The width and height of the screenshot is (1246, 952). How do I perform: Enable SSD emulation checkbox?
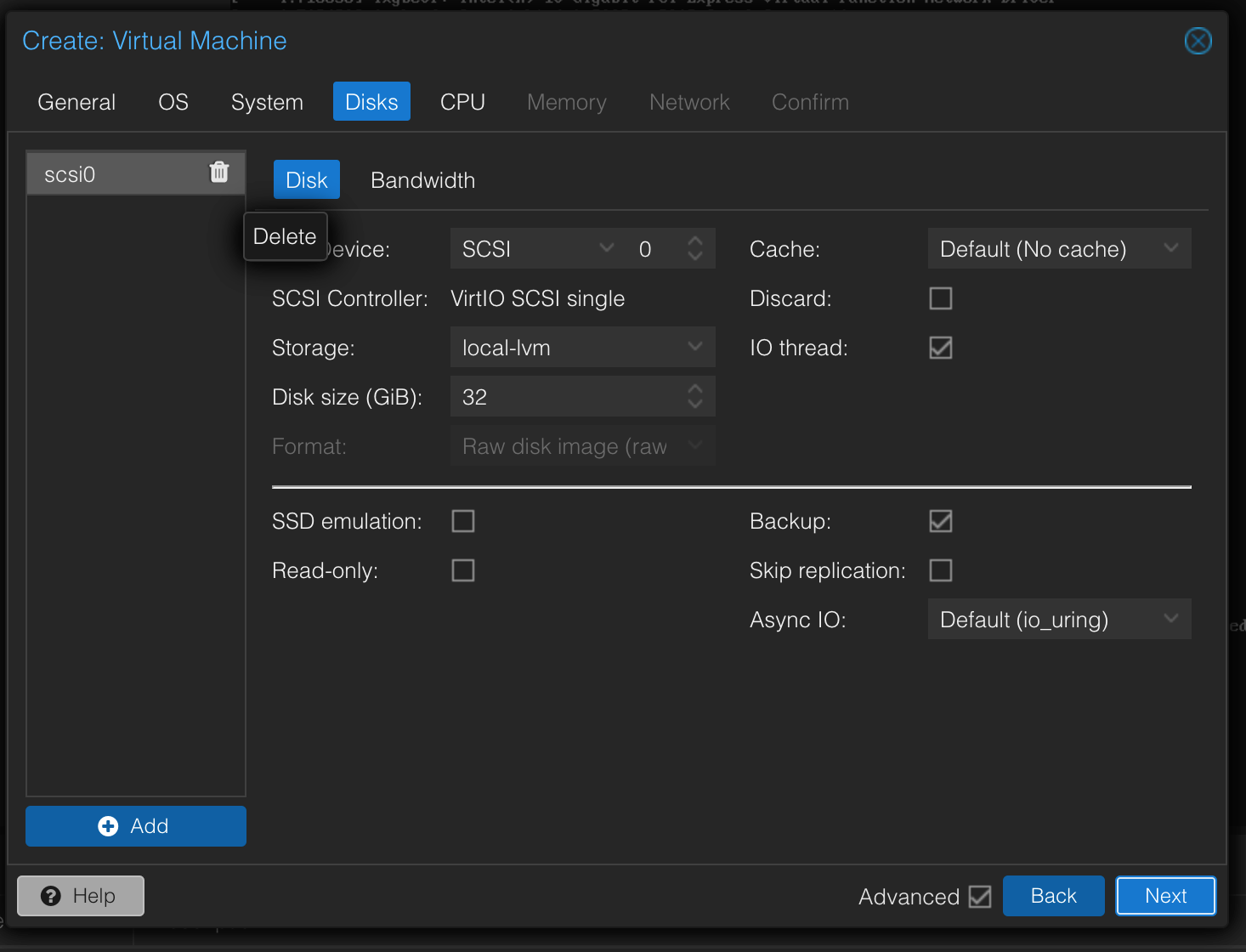point(463,521)
